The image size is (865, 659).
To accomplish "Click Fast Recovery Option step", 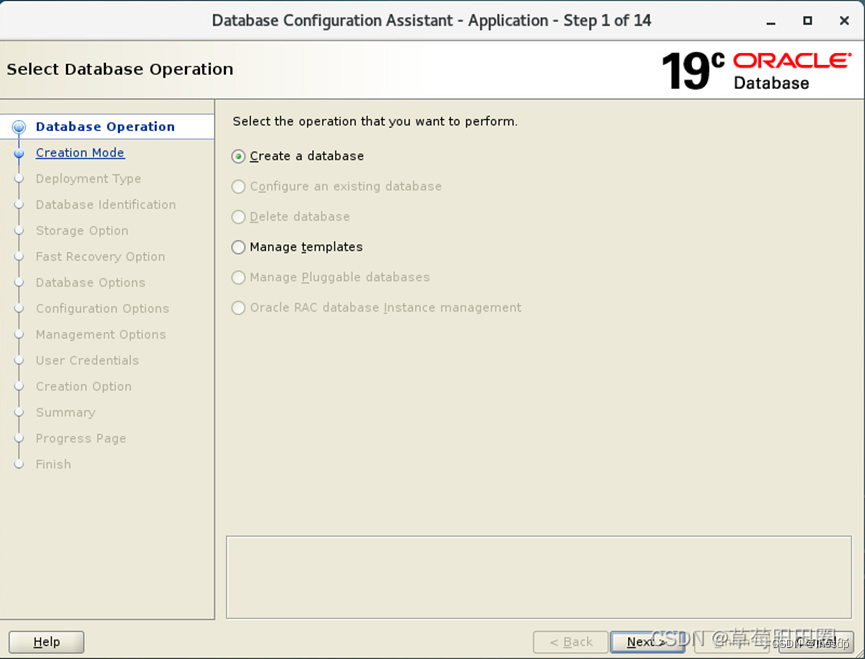I will coord(100,256).
